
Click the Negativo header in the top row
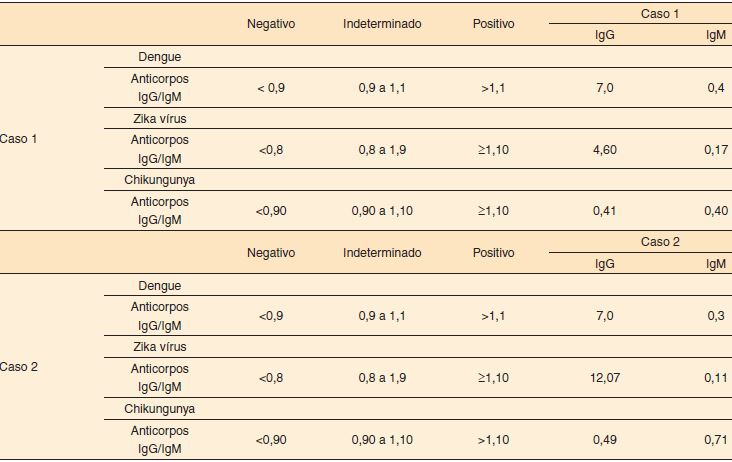click(271, 24)
